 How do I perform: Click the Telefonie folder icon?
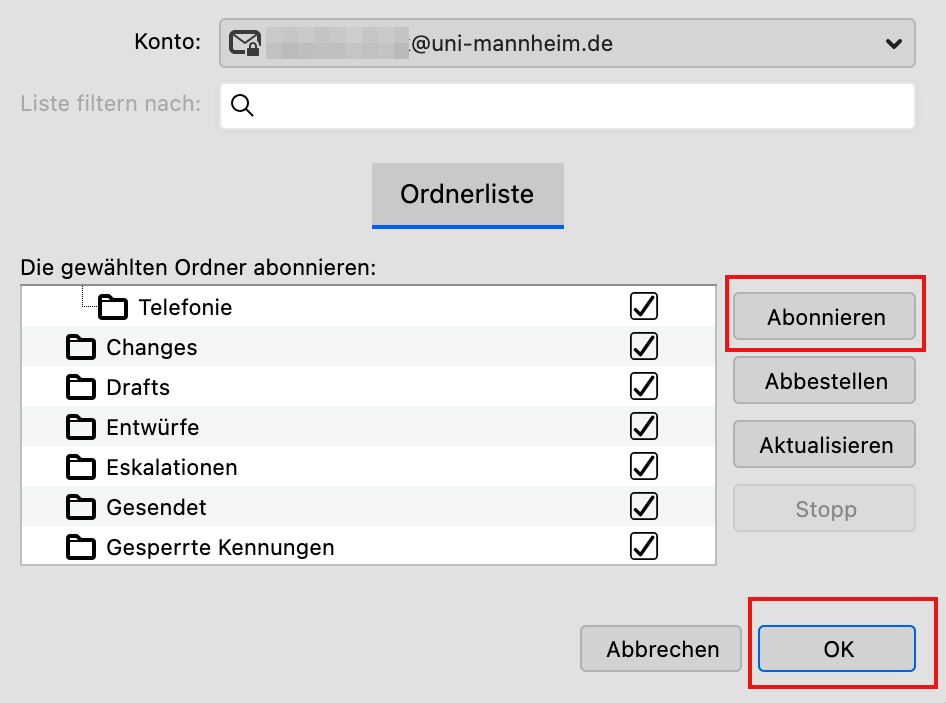(113, 307)
